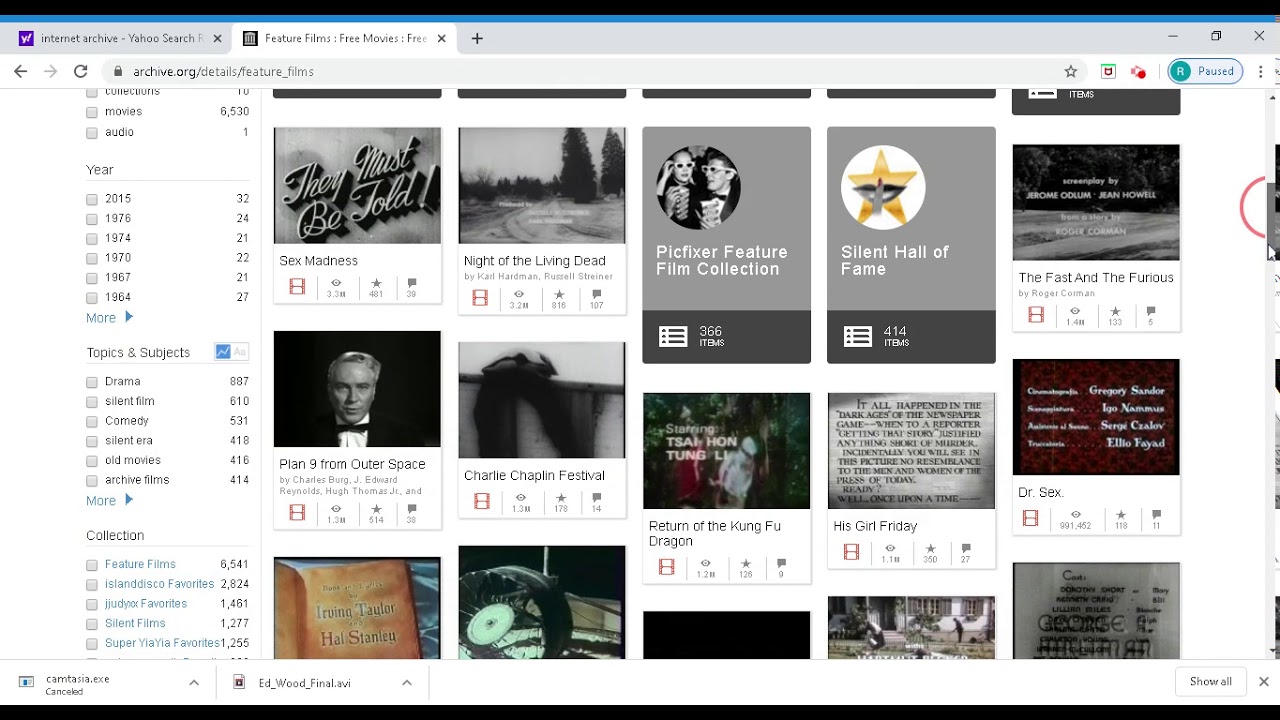Tick the Comedy topic checkbox
1280x720 pixels.
pos(92,421)
